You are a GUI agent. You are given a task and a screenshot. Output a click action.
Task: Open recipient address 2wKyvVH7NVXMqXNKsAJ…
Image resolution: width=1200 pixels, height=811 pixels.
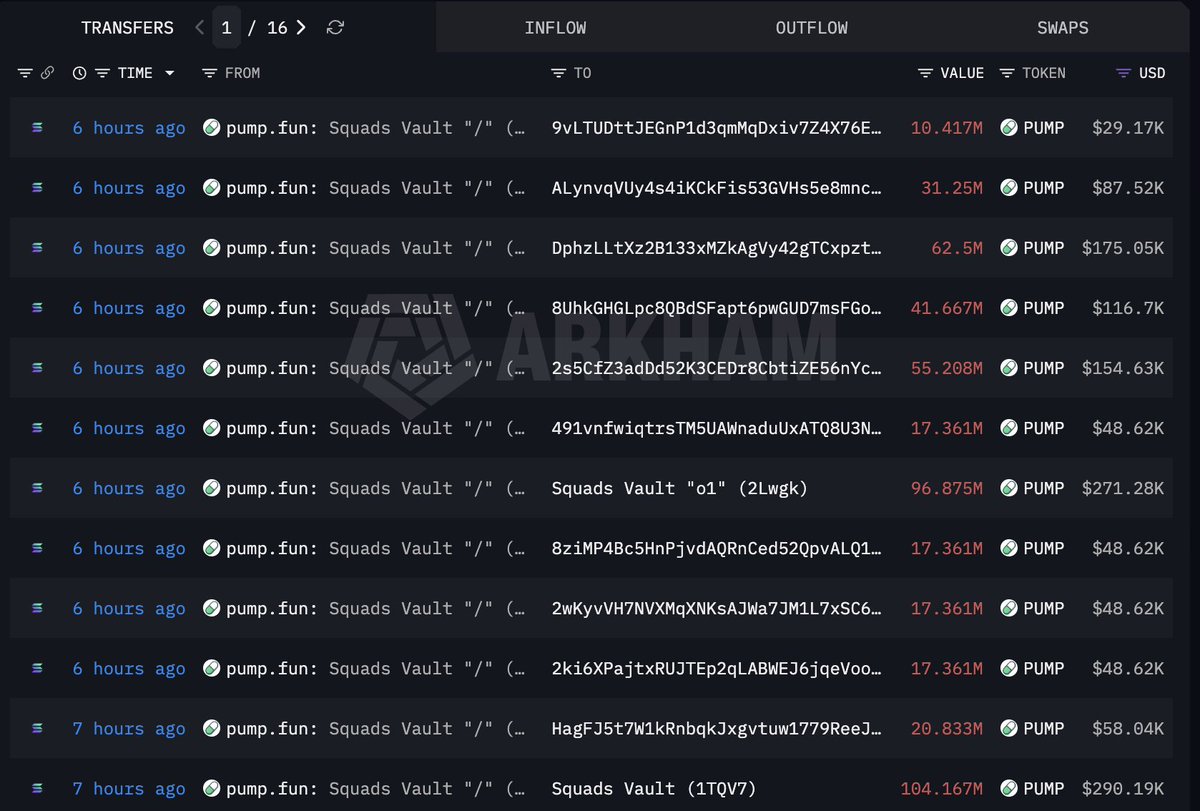(x=717, y=608)
